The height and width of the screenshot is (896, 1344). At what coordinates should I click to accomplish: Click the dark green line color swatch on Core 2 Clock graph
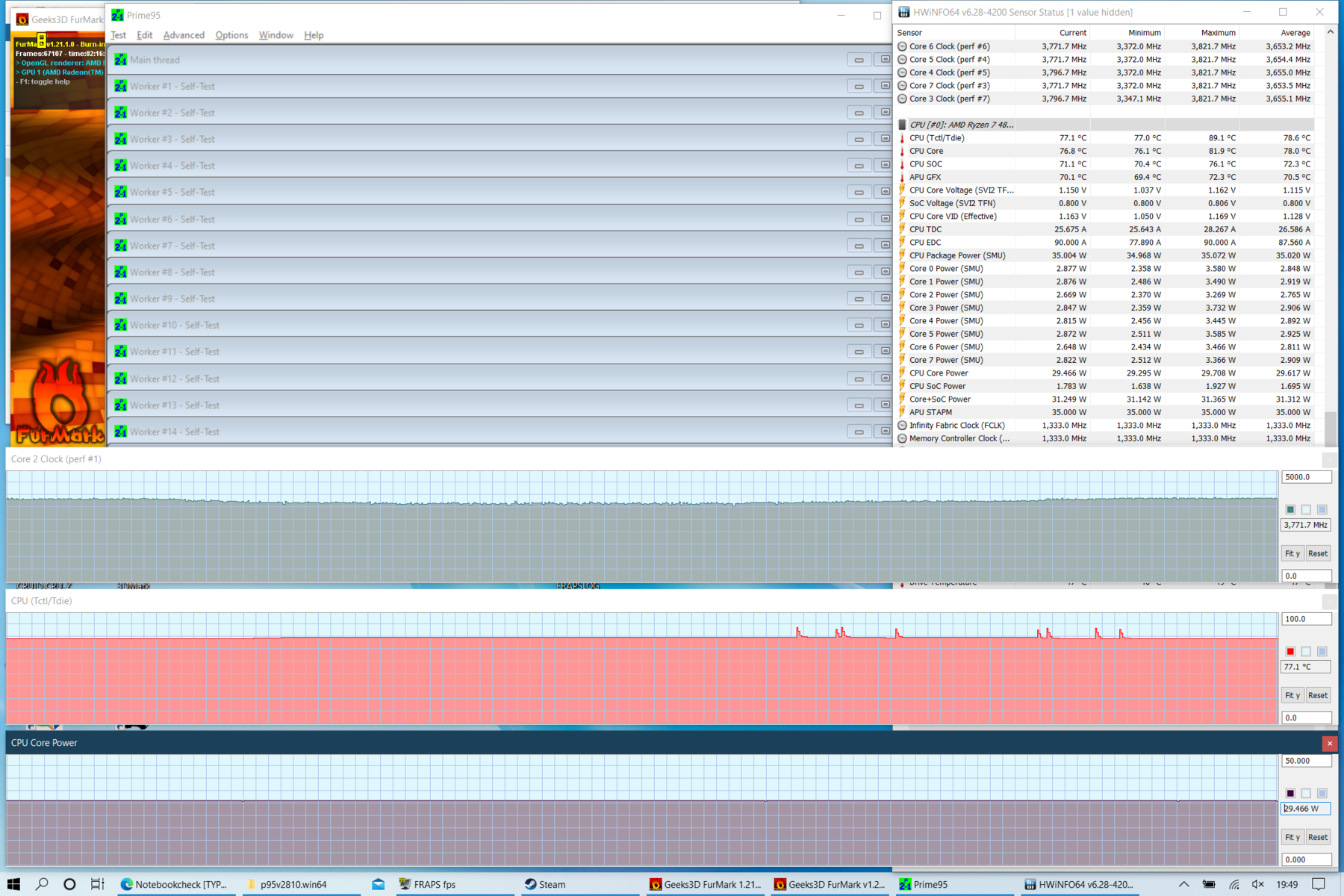[x=1290, y=509]
